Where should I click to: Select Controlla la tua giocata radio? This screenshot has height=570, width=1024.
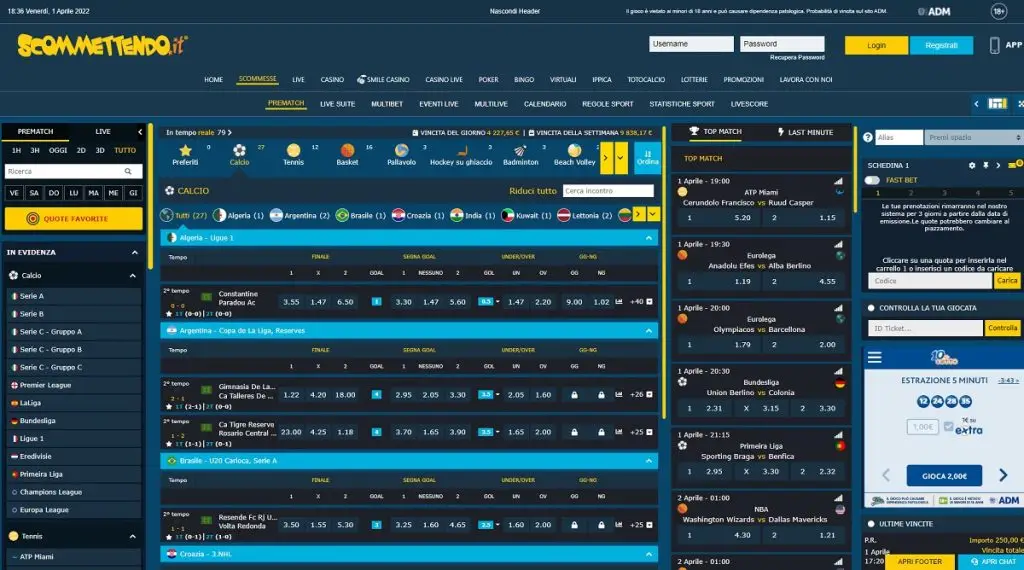point(871,308)
